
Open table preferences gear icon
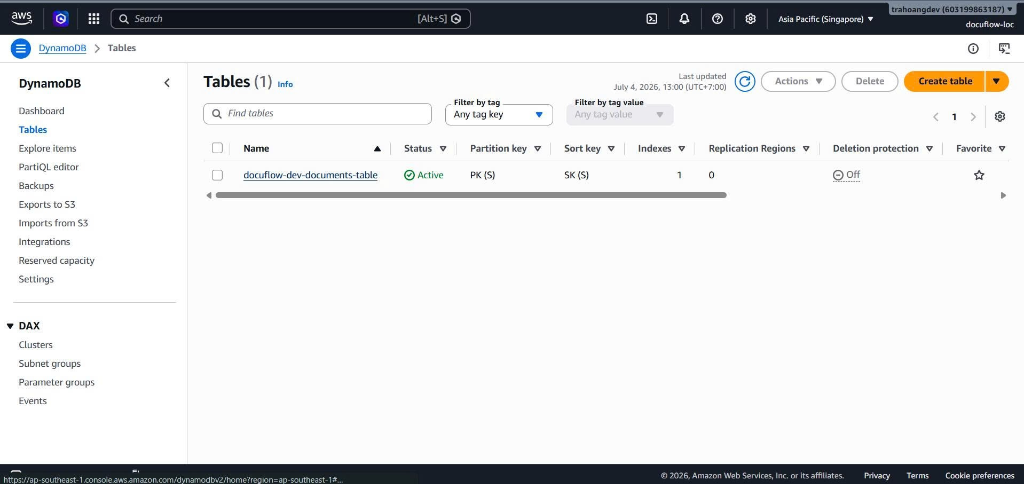pos(1000,116)
